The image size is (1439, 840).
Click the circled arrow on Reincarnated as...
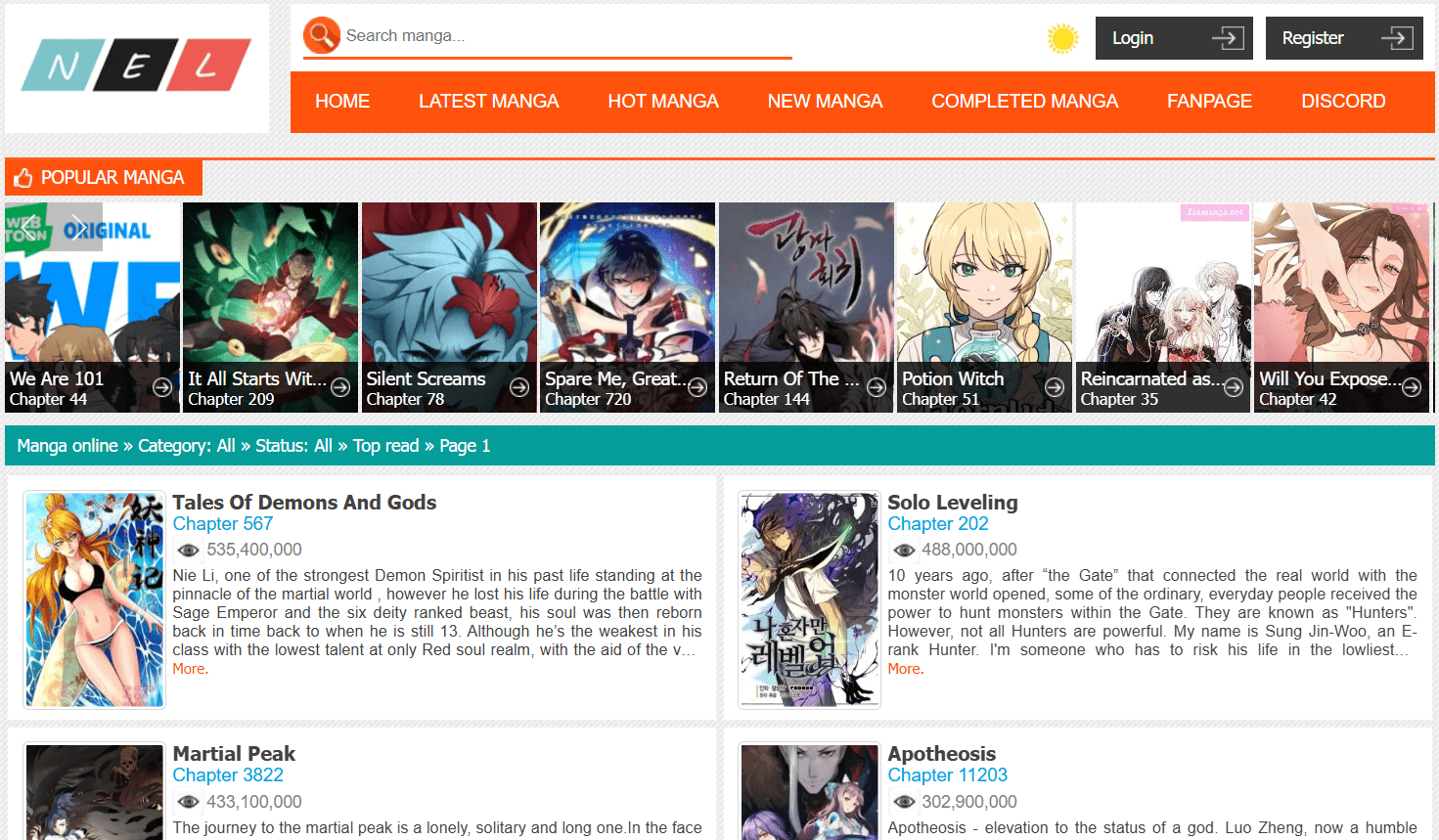(1234, 387)
